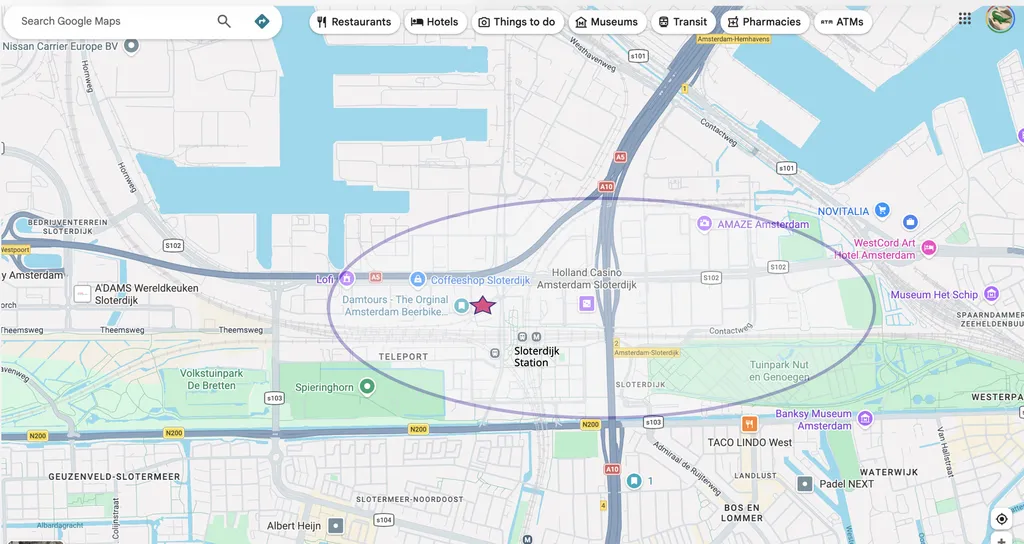The width and height of the screenshot is (1024, 544).
Task: Select the Spieringhorn park marker
Action: pyautogui.click(x=367, y=386)
